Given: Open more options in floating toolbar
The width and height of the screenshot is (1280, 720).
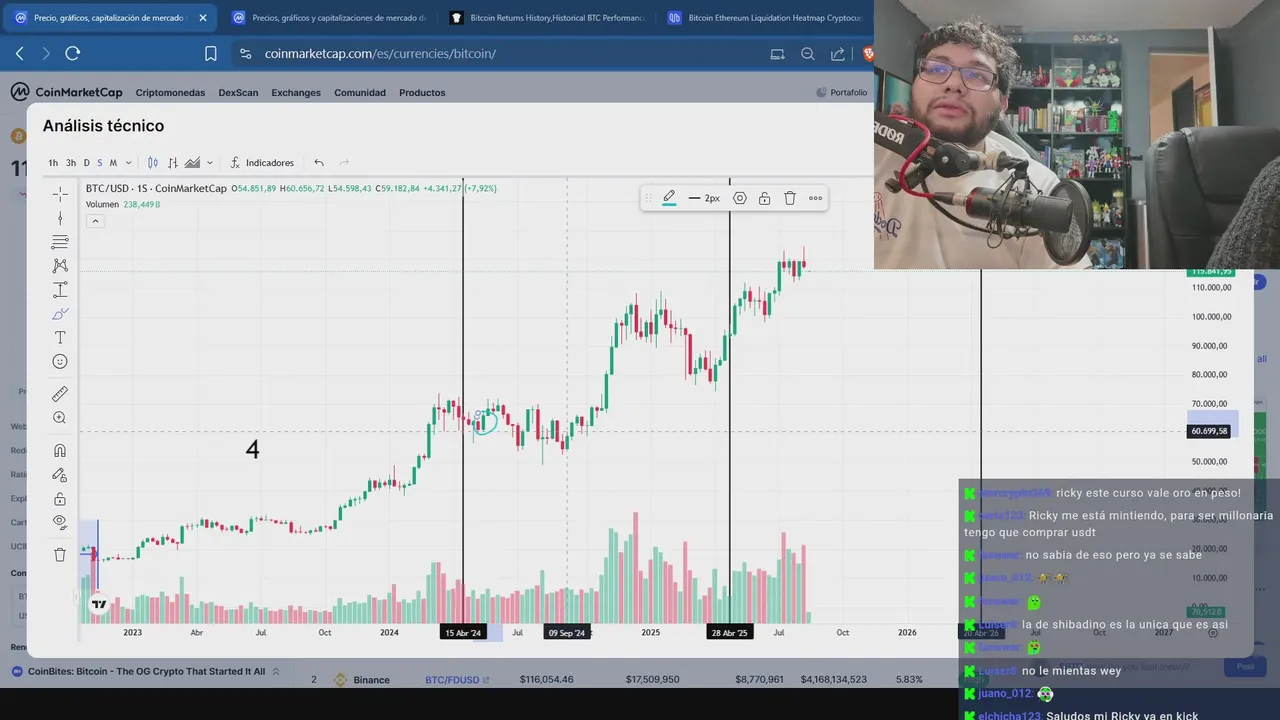Looking at the screenshot, I should [x=816, y=198].
